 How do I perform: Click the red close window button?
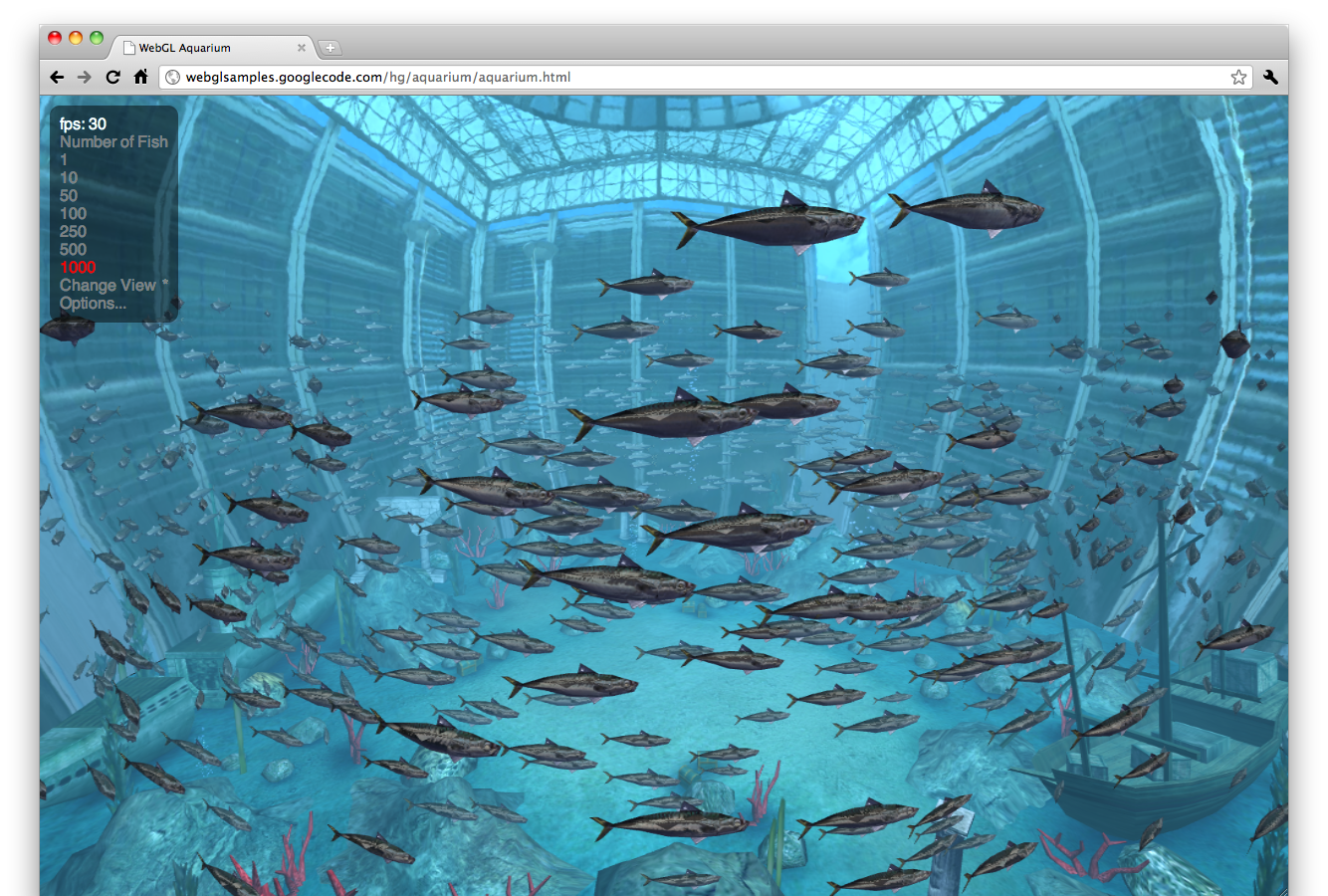point(55,38)
